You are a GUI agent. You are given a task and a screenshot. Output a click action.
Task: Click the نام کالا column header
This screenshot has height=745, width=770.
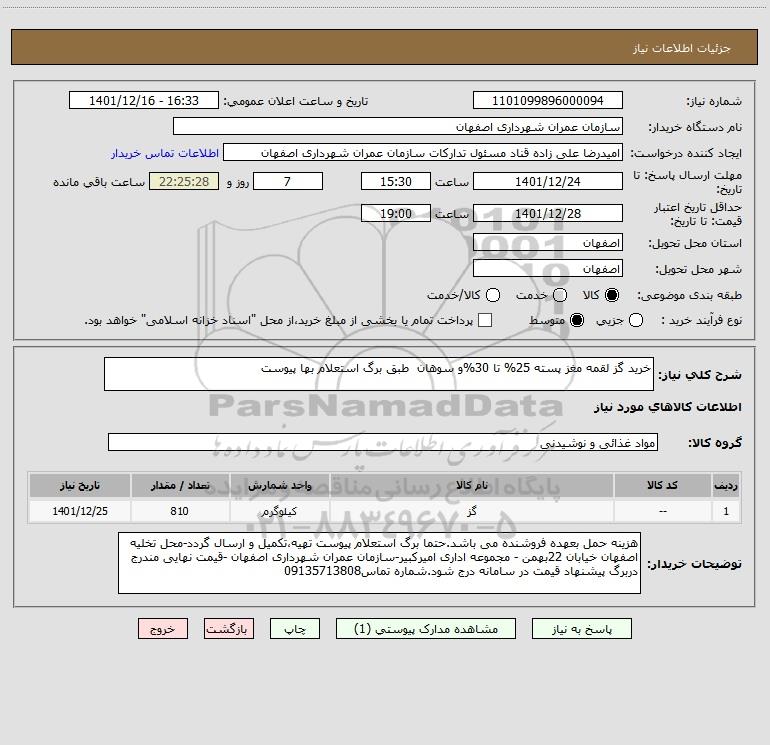point(472,485)
